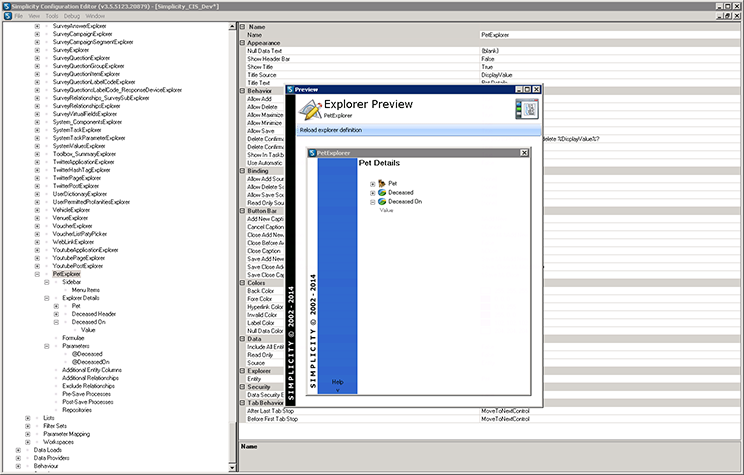Click the down chevron below Help

(337, 390)
